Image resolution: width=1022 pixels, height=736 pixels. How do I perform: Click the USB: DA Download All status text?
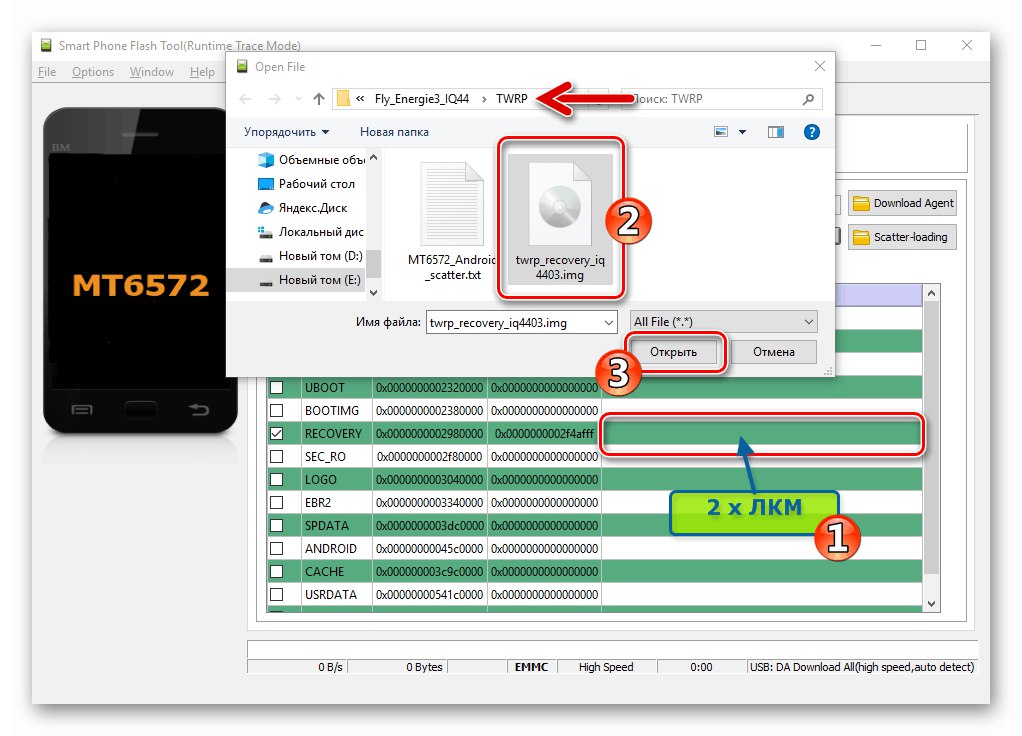coord(862,667)
